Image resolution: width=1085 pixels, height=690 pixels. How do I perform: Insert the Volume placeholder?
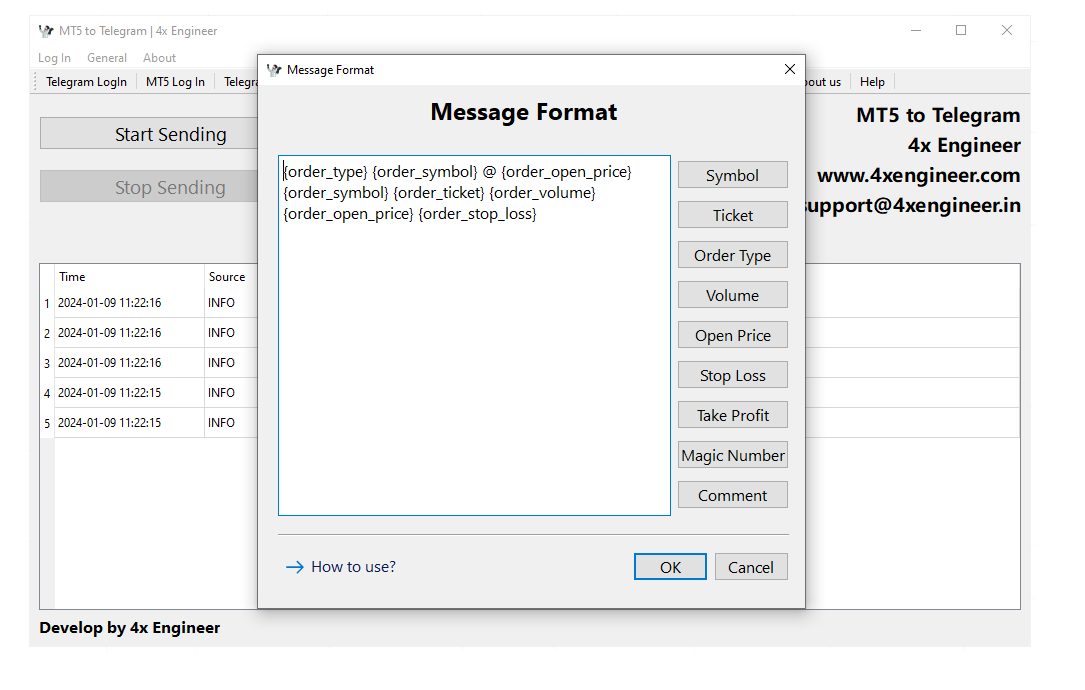tap(732, 296)
